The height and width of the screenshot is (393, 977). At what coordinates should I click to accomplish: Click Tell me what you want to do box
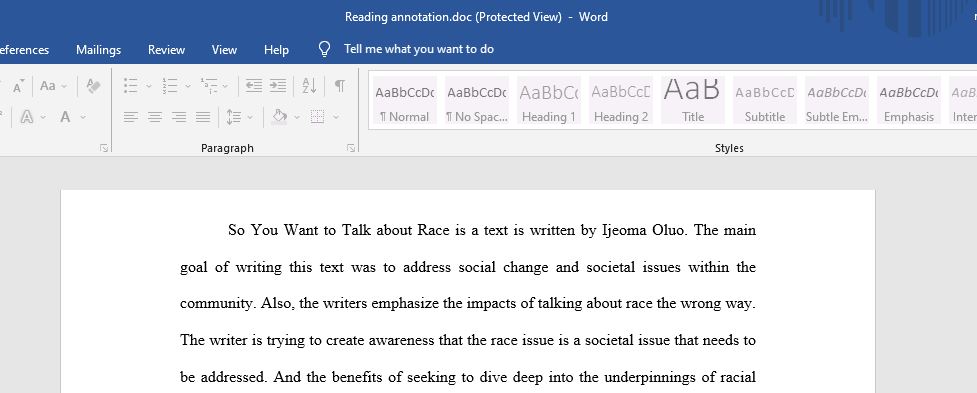point(419,49)
